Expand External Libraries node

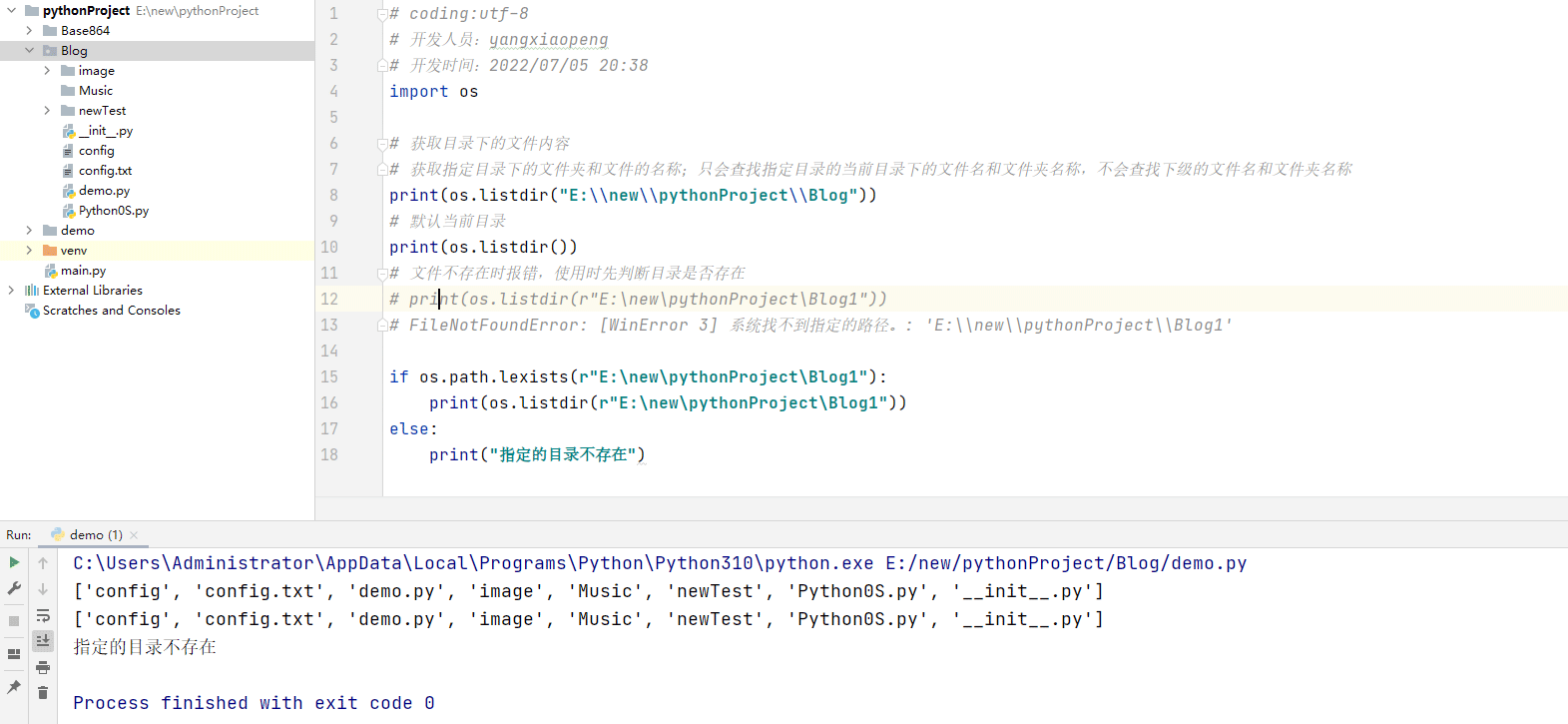11,291
